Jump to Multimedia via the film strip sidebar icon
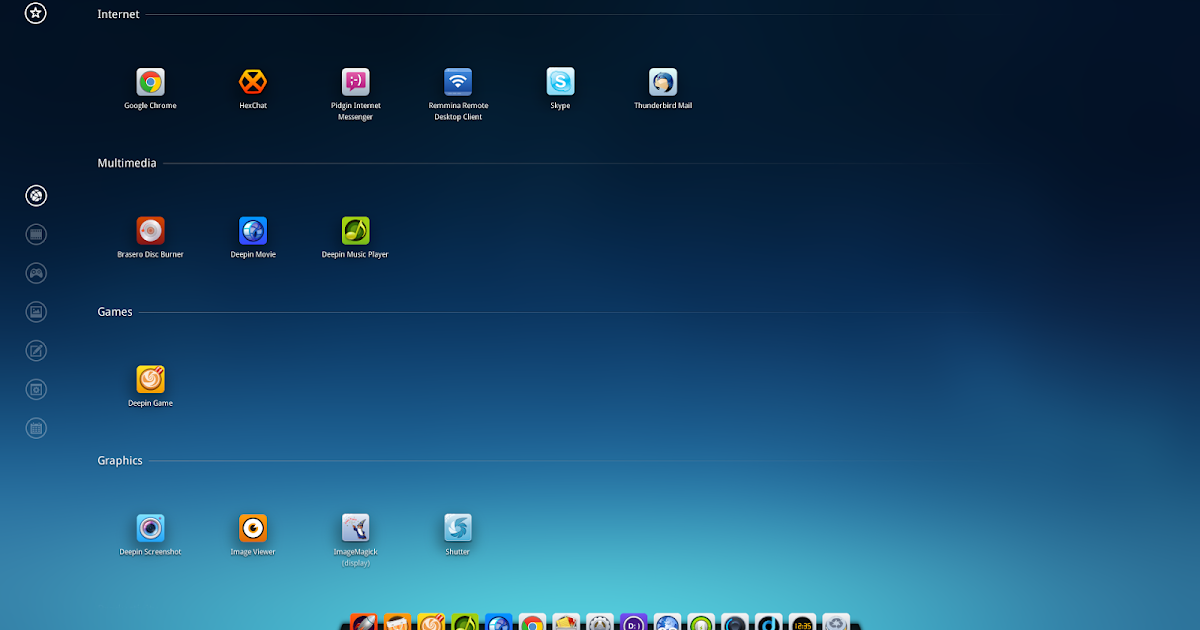 click(36, 235)
